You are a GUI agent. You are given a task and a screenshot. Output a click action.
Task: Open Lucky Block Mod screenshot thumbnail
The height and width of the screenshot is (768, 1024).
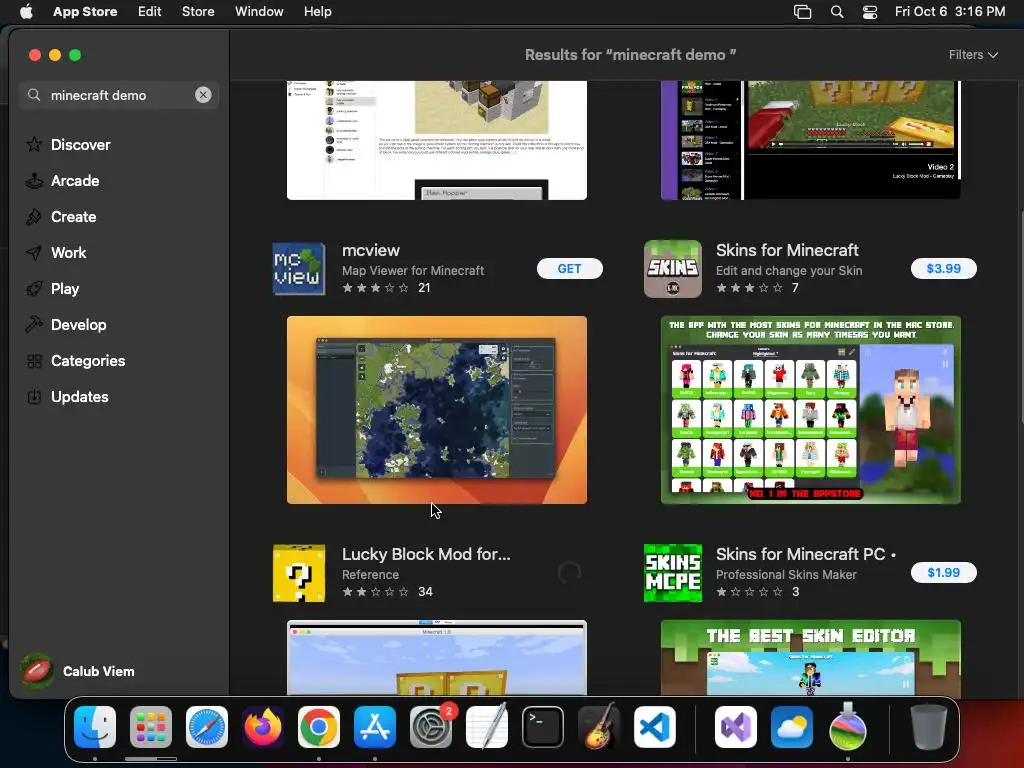pyautogui.click(x=437, y=658)
